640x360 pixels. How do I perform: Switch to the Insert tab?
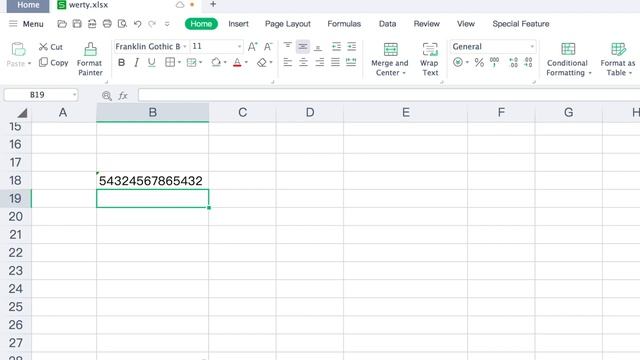(x=238, y=24)
